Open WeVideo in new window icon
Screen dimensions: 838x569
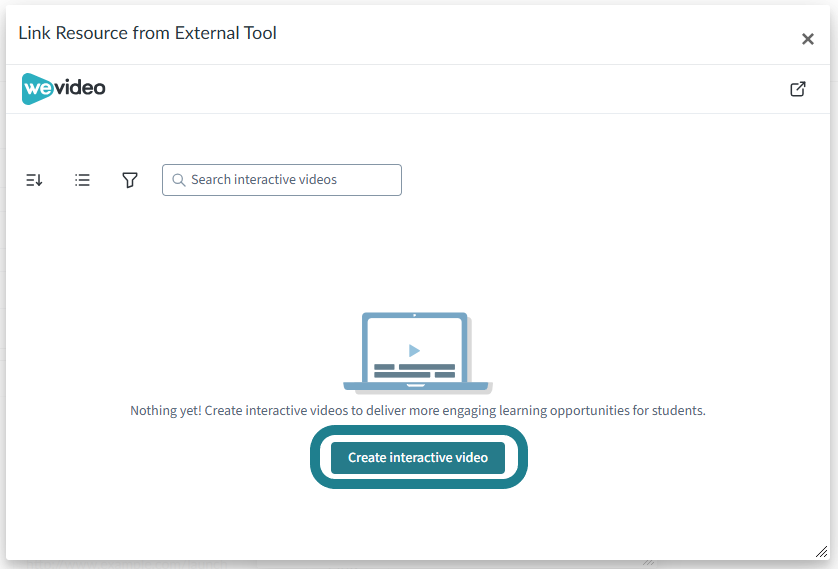[x=798, y=89]
